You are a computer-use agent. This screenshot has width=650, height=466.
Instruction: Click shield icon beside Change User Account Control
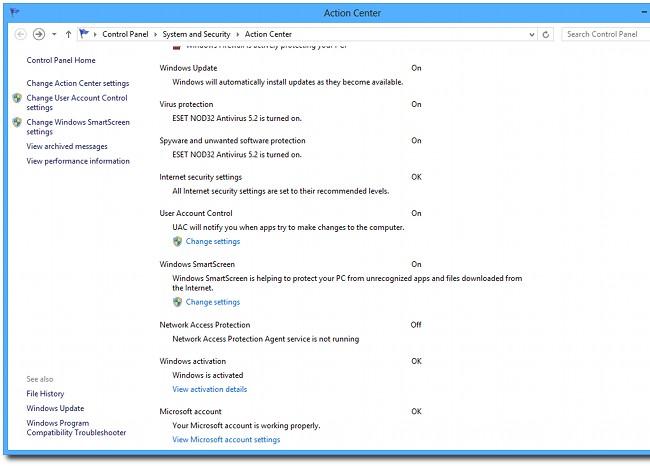[17, 98]
